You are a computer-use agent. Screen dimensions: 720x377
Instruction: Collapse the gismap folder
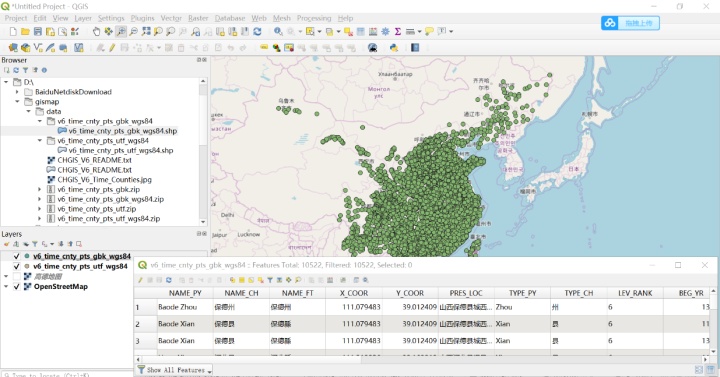point(17,101)
